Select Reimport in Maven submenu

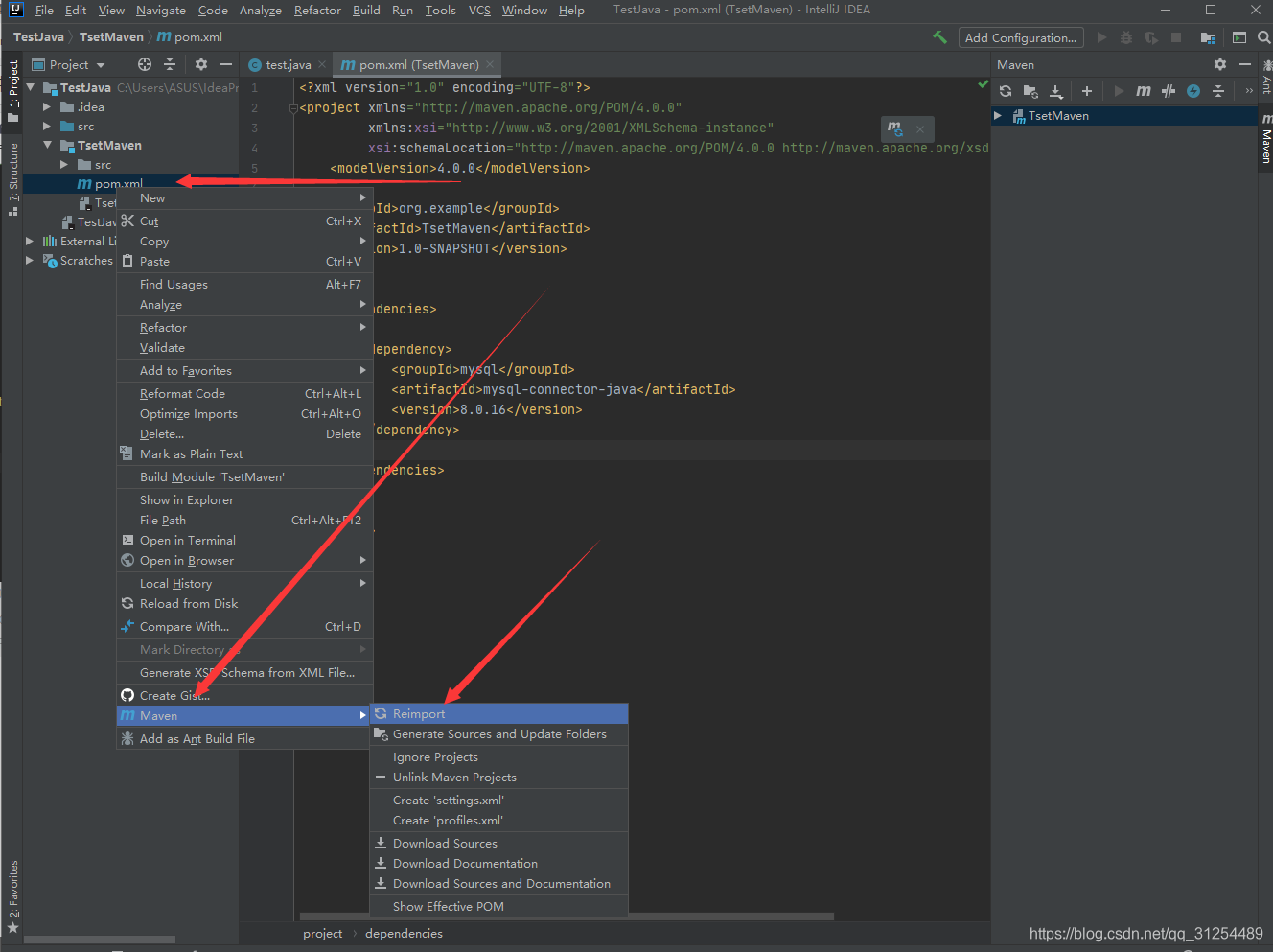tap(498, 713)
